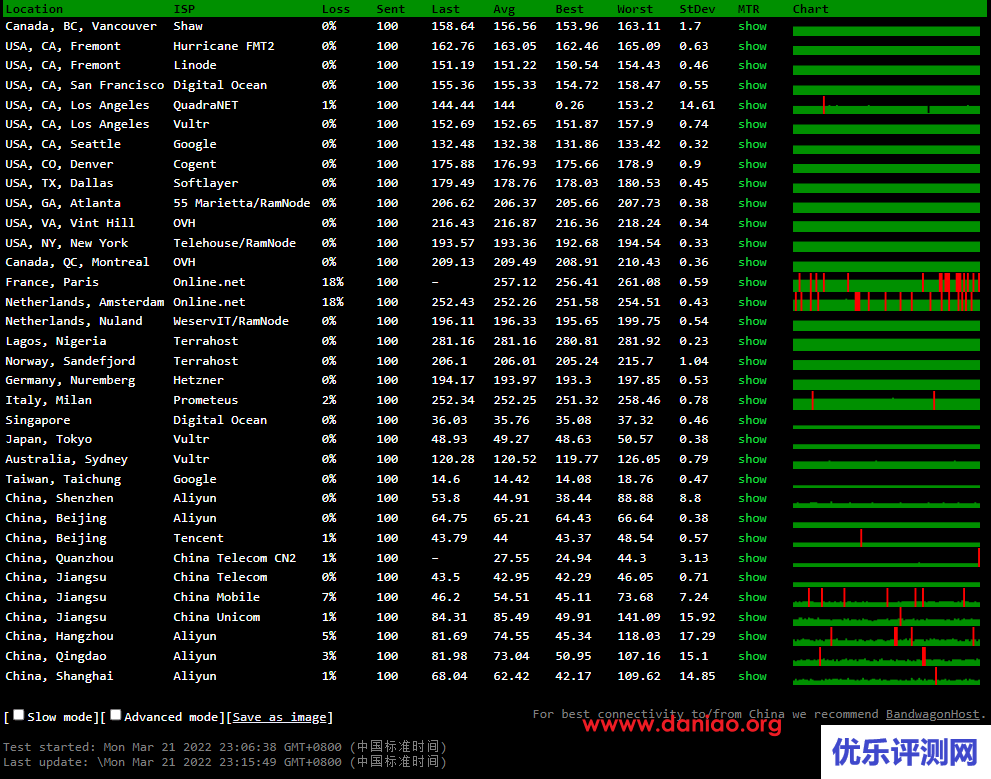Show MTR for New York Telehouse/RamNode

(752, 243)
